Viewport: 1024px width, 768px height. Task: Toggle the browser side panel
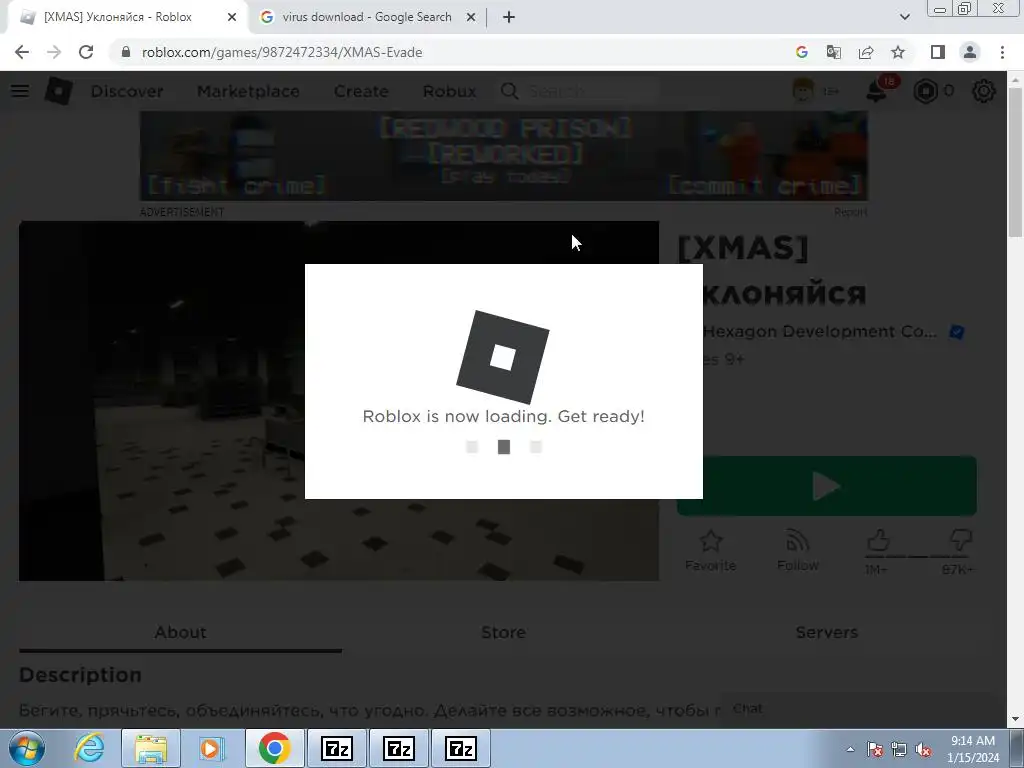pos(938,52)
